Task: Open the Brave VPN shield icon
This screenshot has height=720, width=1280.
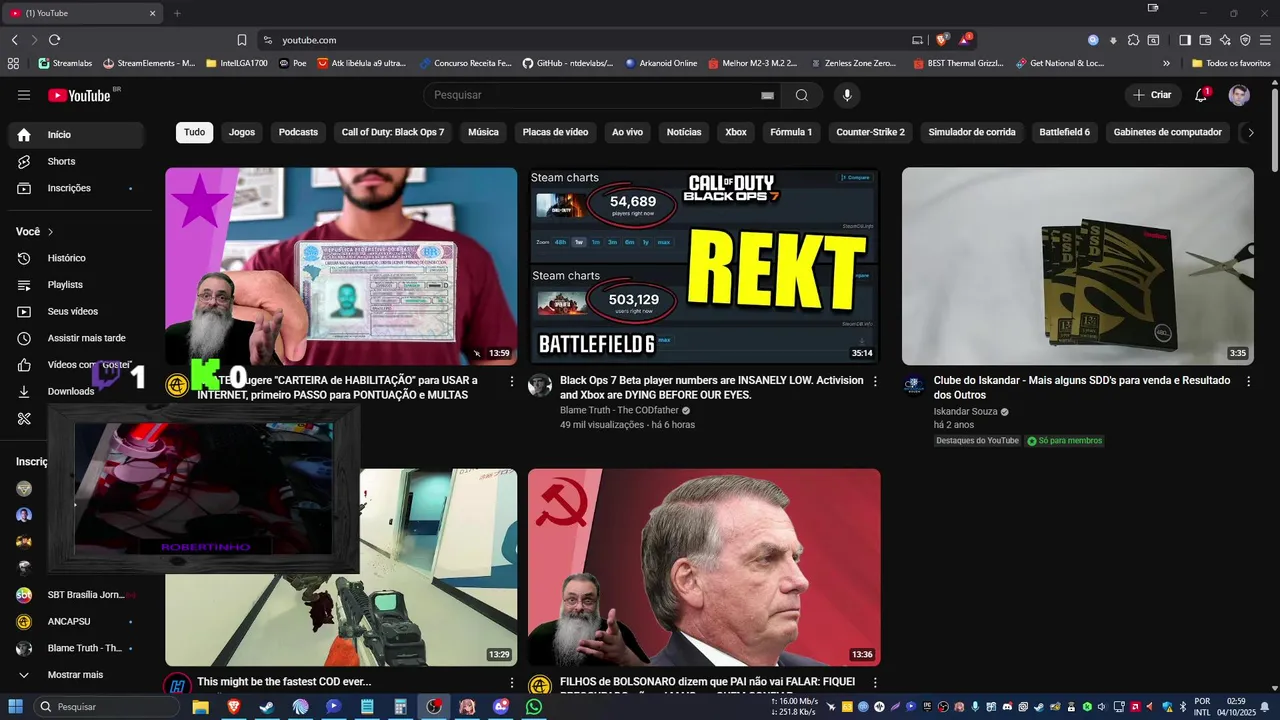Action: (x=1245, y=40)
